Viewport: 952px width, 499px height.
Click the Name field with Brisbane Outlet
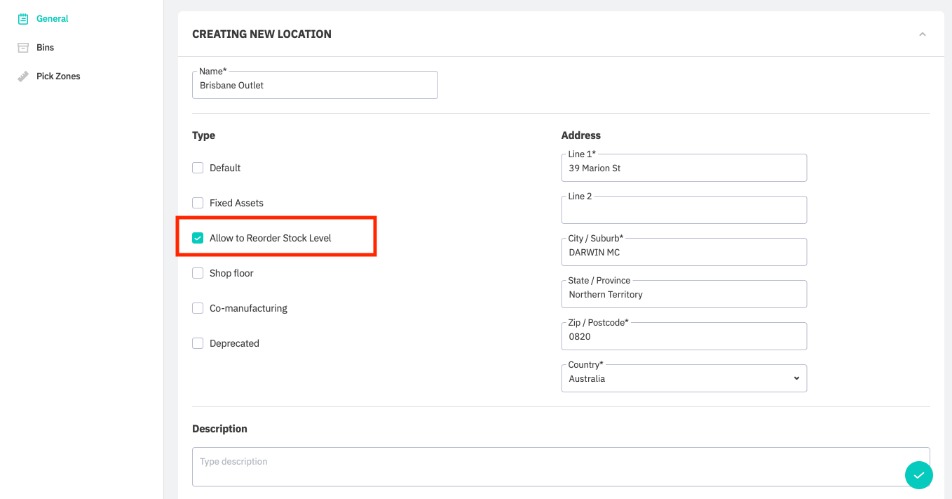[x=314, y=86]
